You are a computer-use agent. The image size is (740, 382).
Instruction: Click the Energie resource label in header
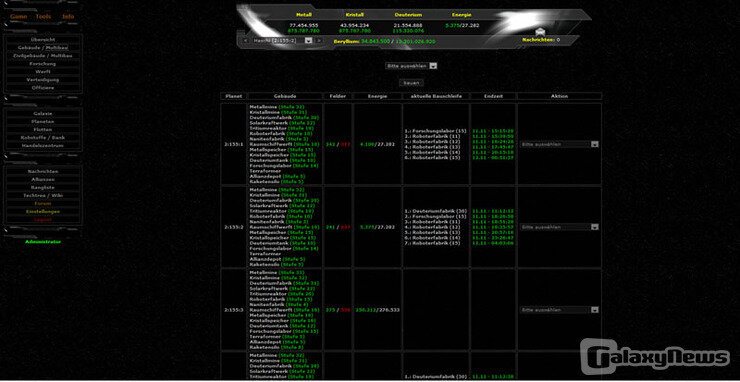click(461, 15)
